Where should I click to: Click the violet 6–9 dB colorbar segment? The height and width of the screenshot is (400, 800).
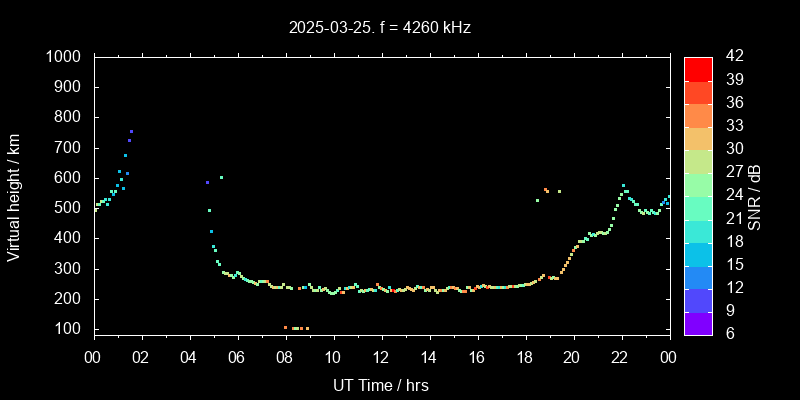[698, 322]
